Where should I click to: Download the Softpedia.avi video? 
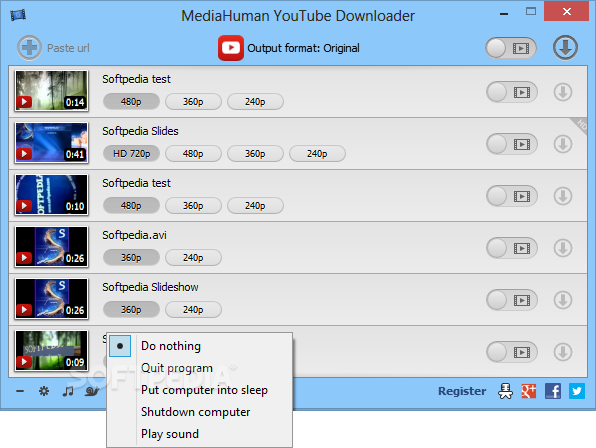pyautogui.click(x=563, y=248)
